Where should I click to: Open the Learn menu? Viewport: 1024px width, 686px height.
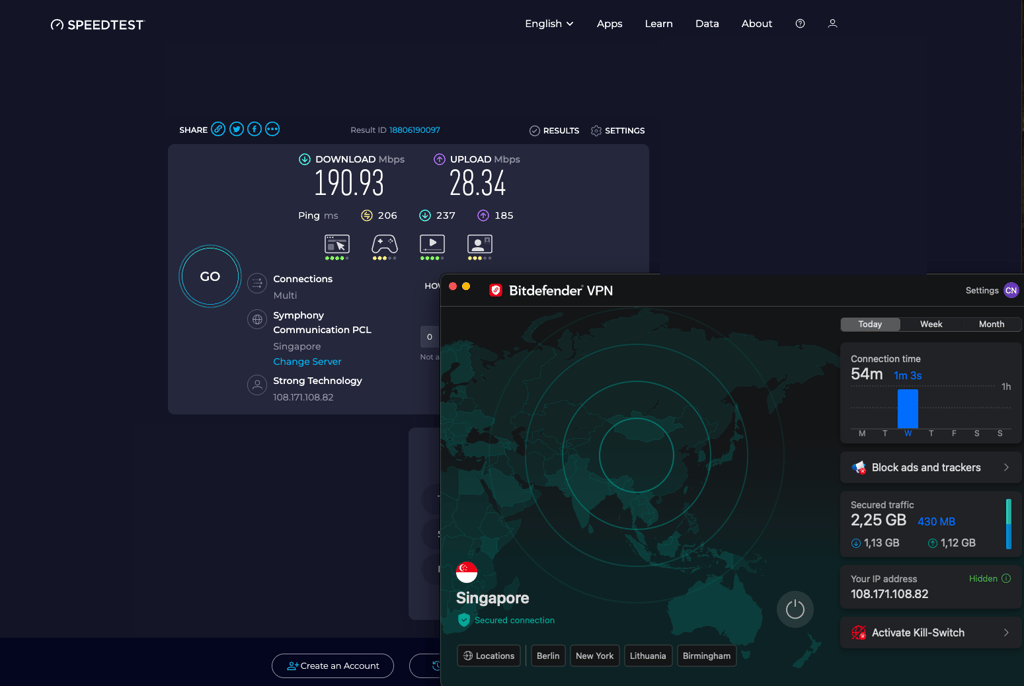658,24
